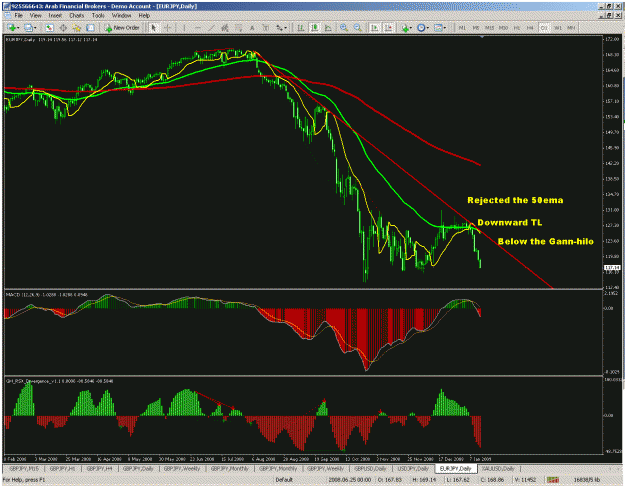Image resolution: width=625 pixels, height=486 pixels.
Task: Toggle the Terminal window
Action: [x=90, y=28]
